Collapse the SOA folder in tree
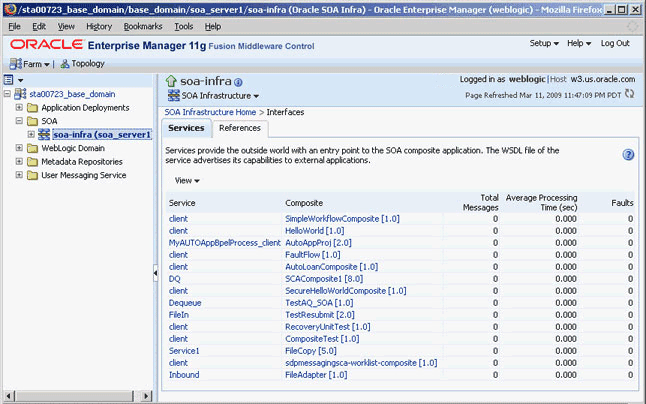The width and height of the screenshot is (646, 404). point(19,121)
